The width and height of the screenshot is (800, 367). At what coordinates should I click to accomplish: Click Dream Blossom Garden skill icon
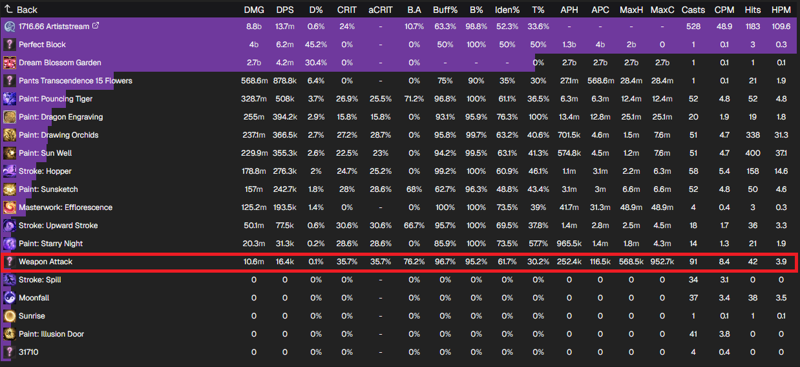[x=9, y=63]
